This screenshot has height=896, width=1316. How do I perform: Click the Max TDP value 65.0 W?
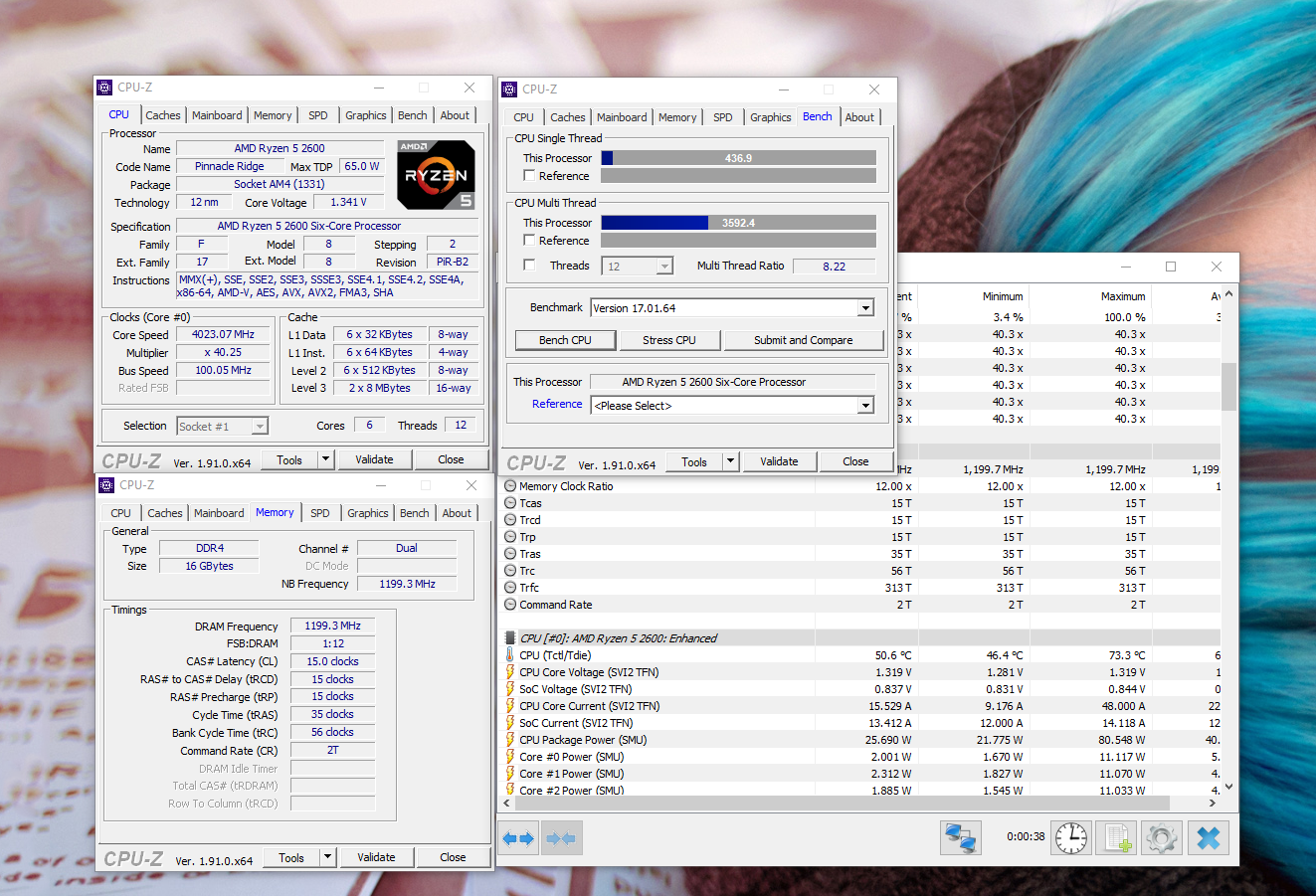point(362,166)
